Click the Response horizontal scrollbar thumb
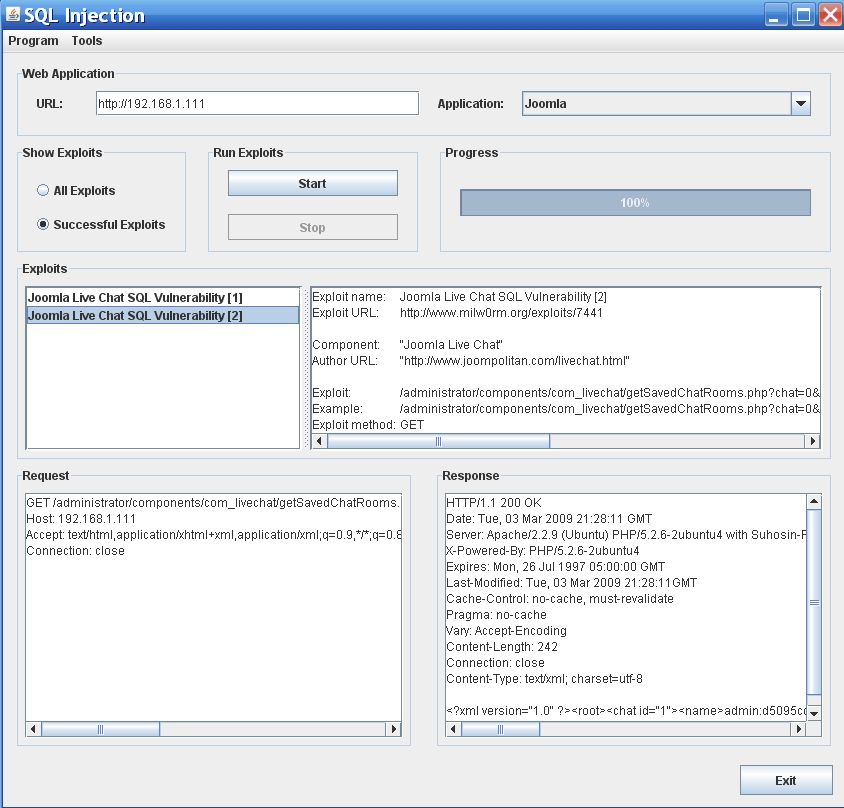The image size is (844, 808). (x=501, y=729)
